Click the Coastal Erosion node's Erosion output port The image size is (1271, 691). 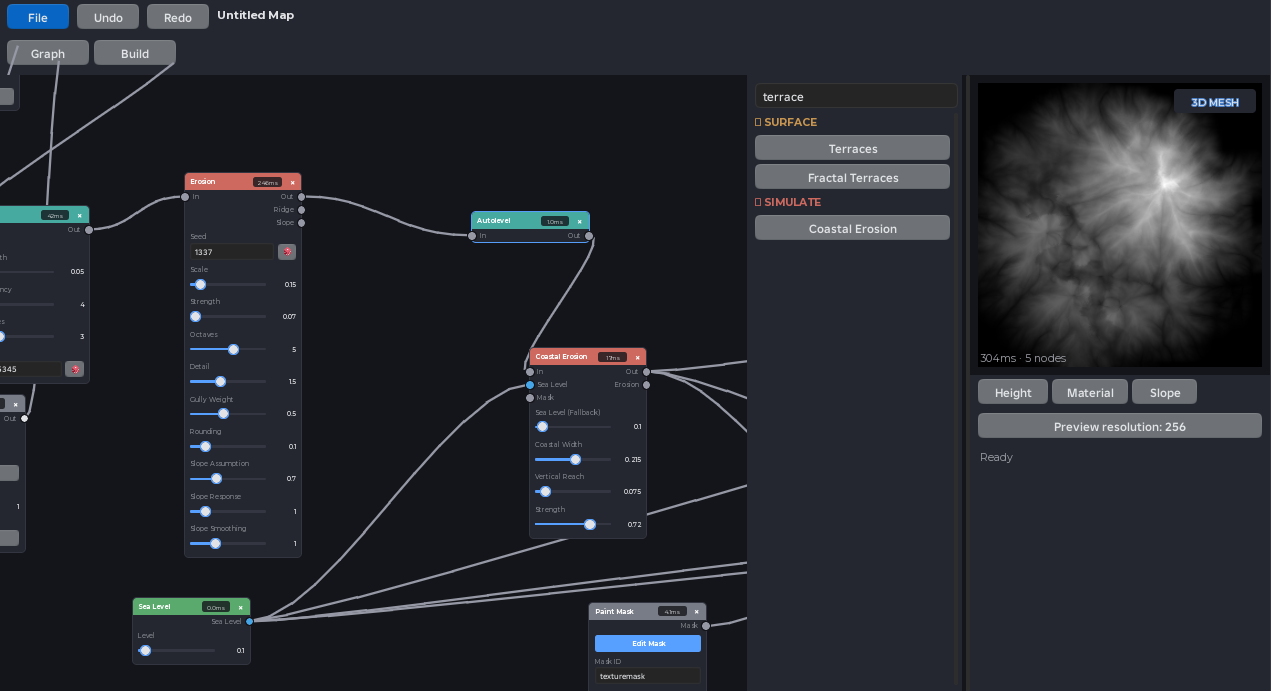pyautogui.click(x=646, y=385)
